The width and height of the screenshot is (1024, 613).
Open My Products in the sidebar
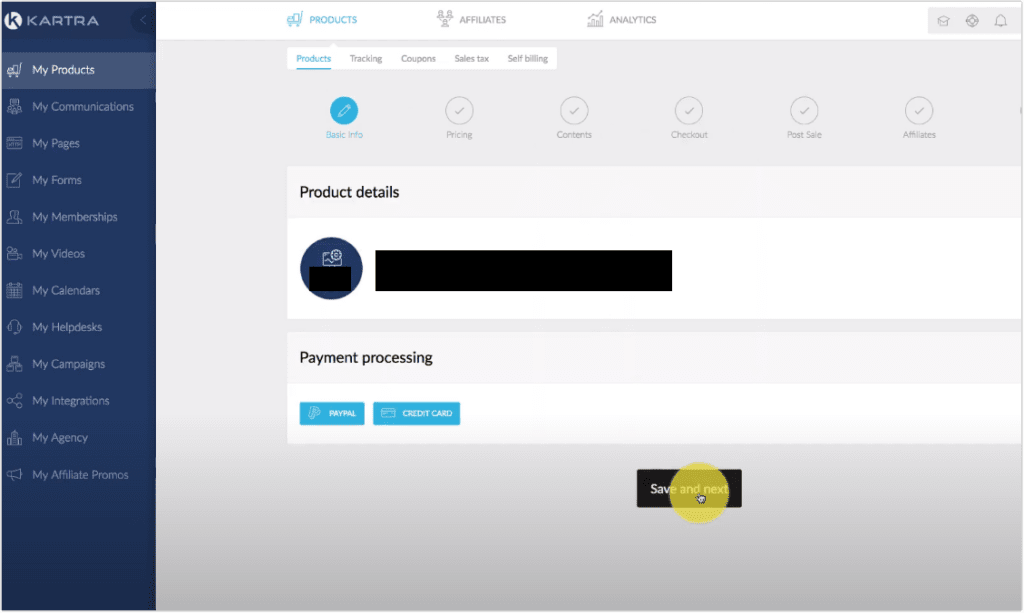(x=78, y=70)
